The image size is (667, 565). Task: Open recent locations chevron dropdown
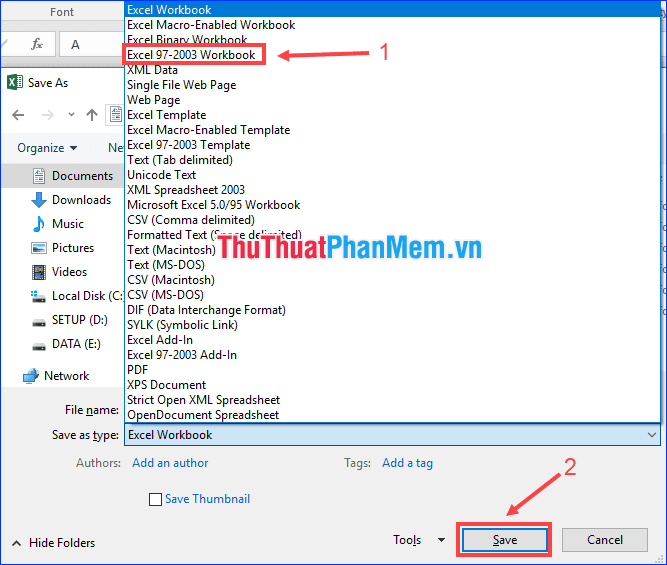tap(71, 114)
